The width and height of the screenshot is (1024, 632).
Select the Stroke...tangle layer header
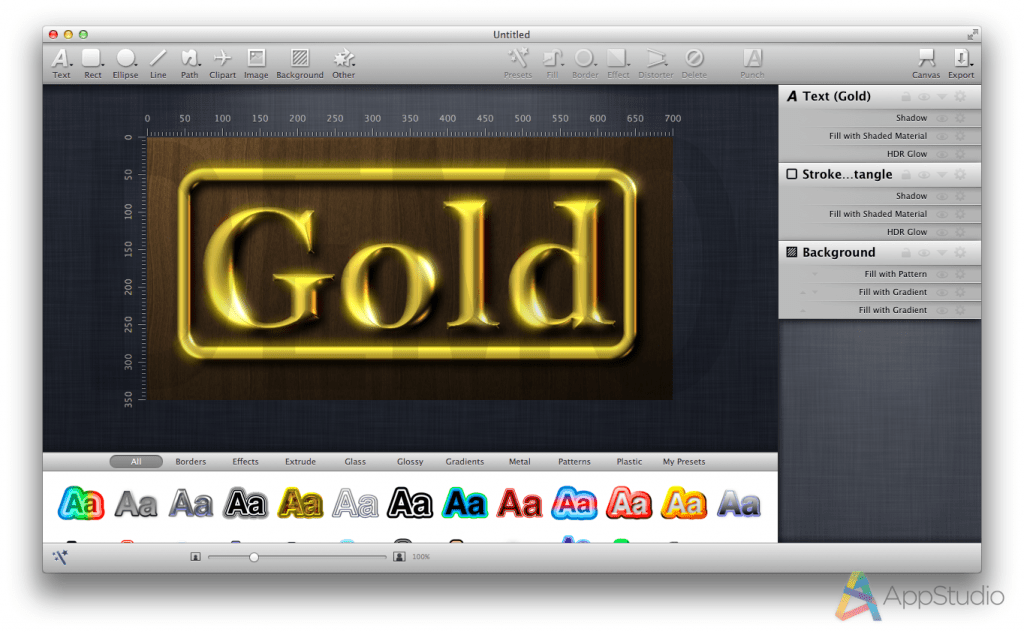pos(880,174)
